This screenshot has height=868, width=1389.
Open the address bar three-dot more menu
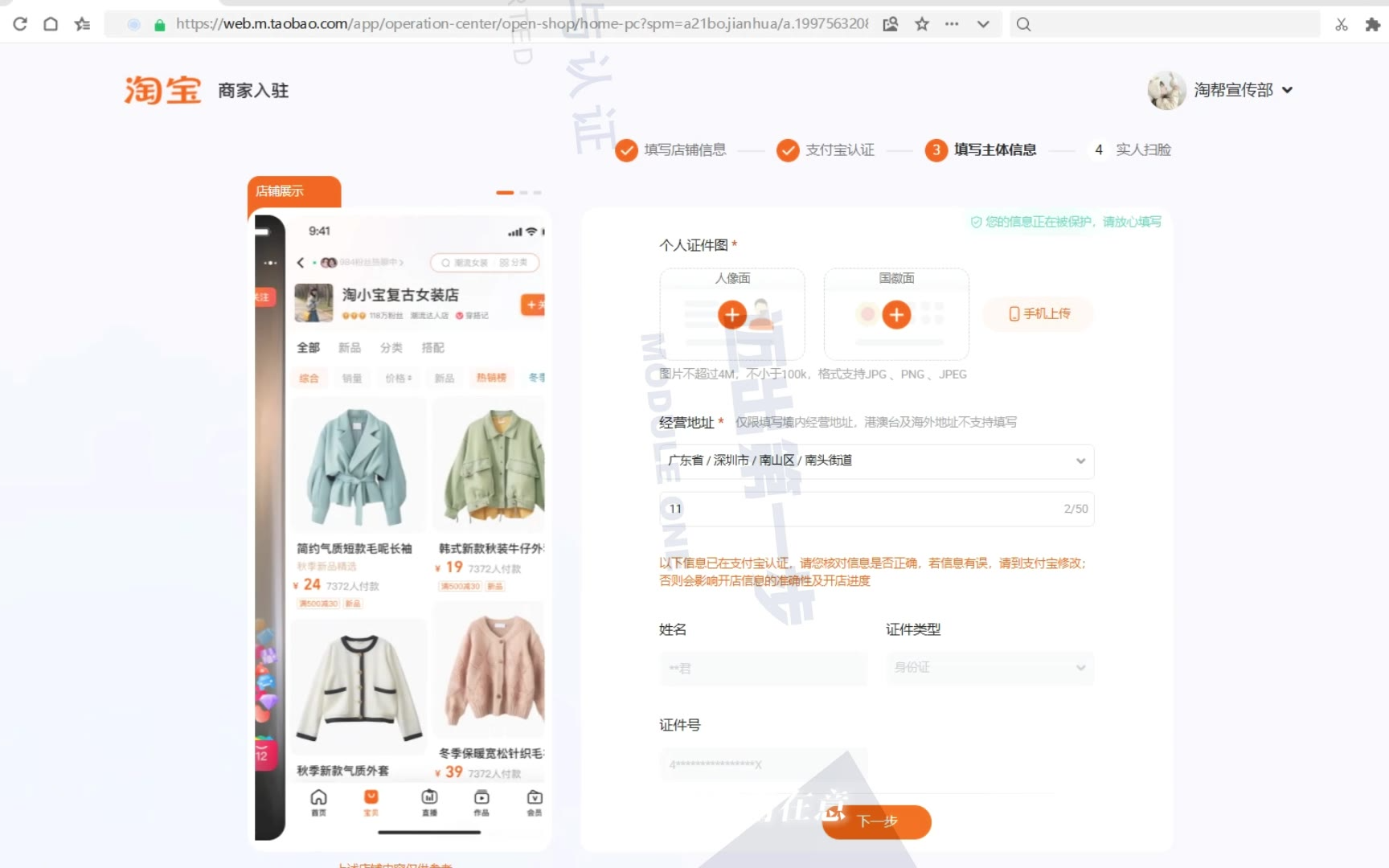tap(952, 24)
